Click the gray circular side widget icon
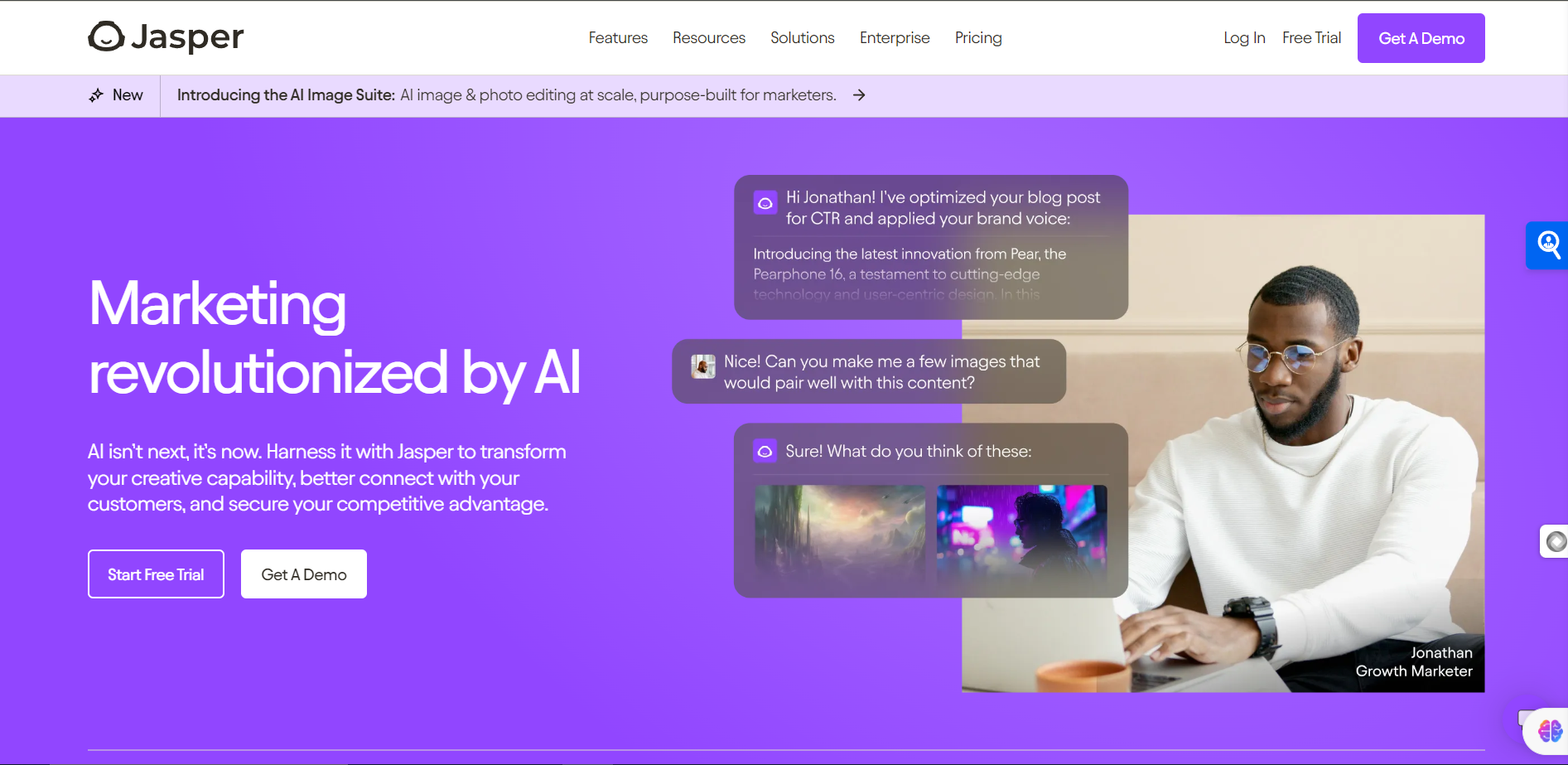1568x765 pixels. tap(1556, 541)
